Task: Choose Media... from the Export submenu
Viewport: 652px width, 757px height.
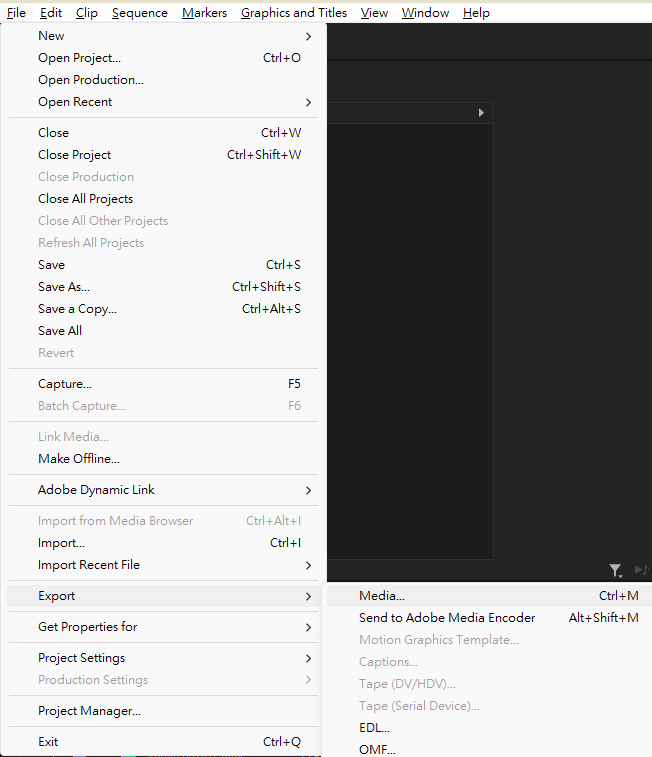Action: (x=382, y=596)
